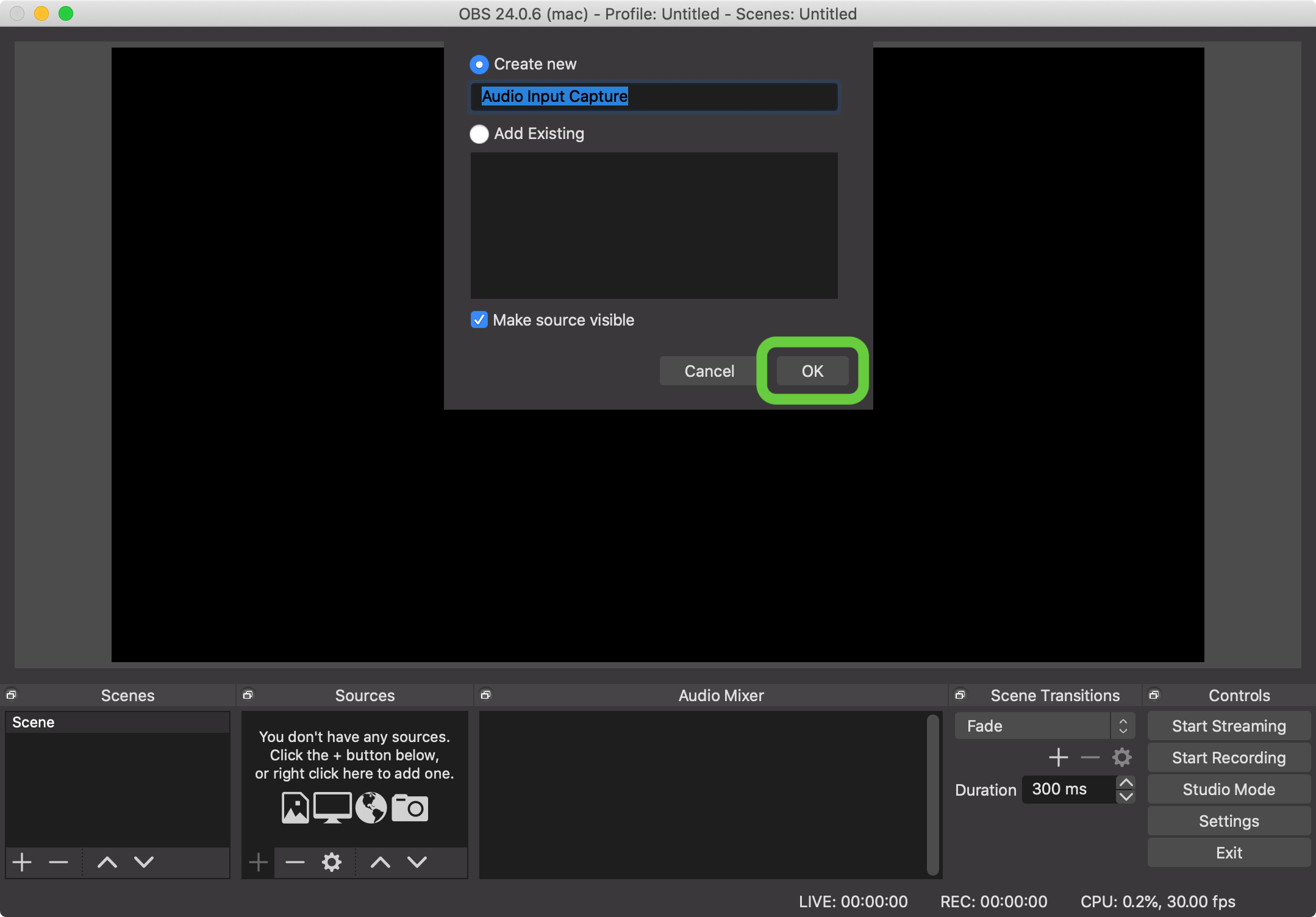
Task: Add a new scene with plus icon
Action: click(23, 862)
